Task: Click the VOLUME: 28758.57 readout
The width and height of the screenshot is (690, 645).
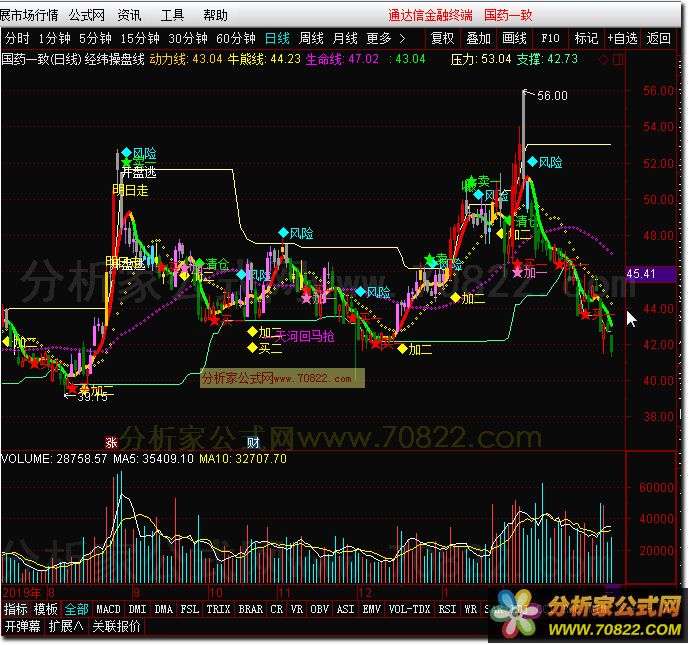Action: tap(54, 459)
